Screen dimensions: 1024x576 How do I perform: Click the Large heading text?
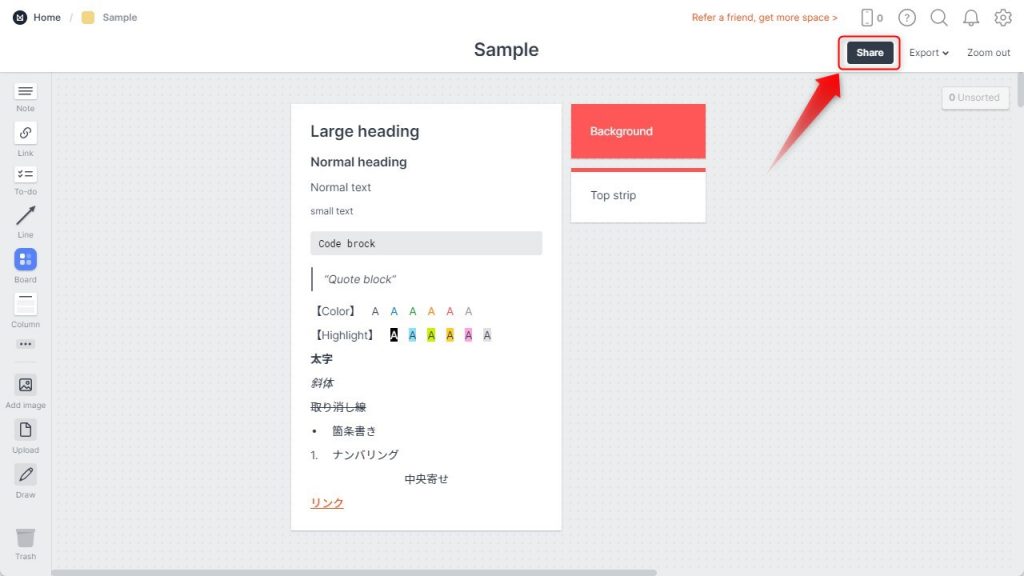click(x=364, y=131)
